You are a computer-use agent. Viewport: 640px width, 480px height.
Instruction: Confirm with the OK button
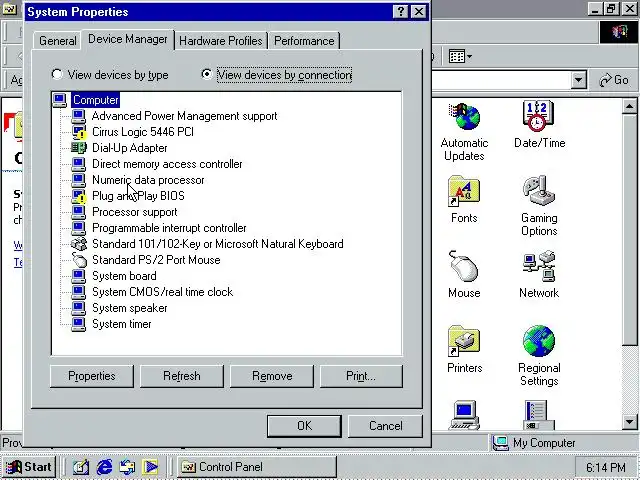(304, 426)
